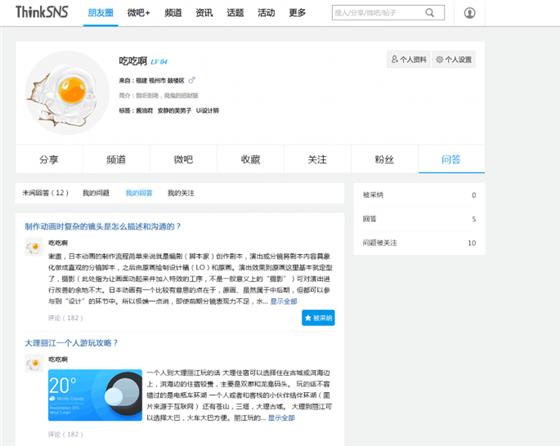Open 个人资料 profile info button
560x446 pixels.
pyautogui.click(x=409, y=59)
